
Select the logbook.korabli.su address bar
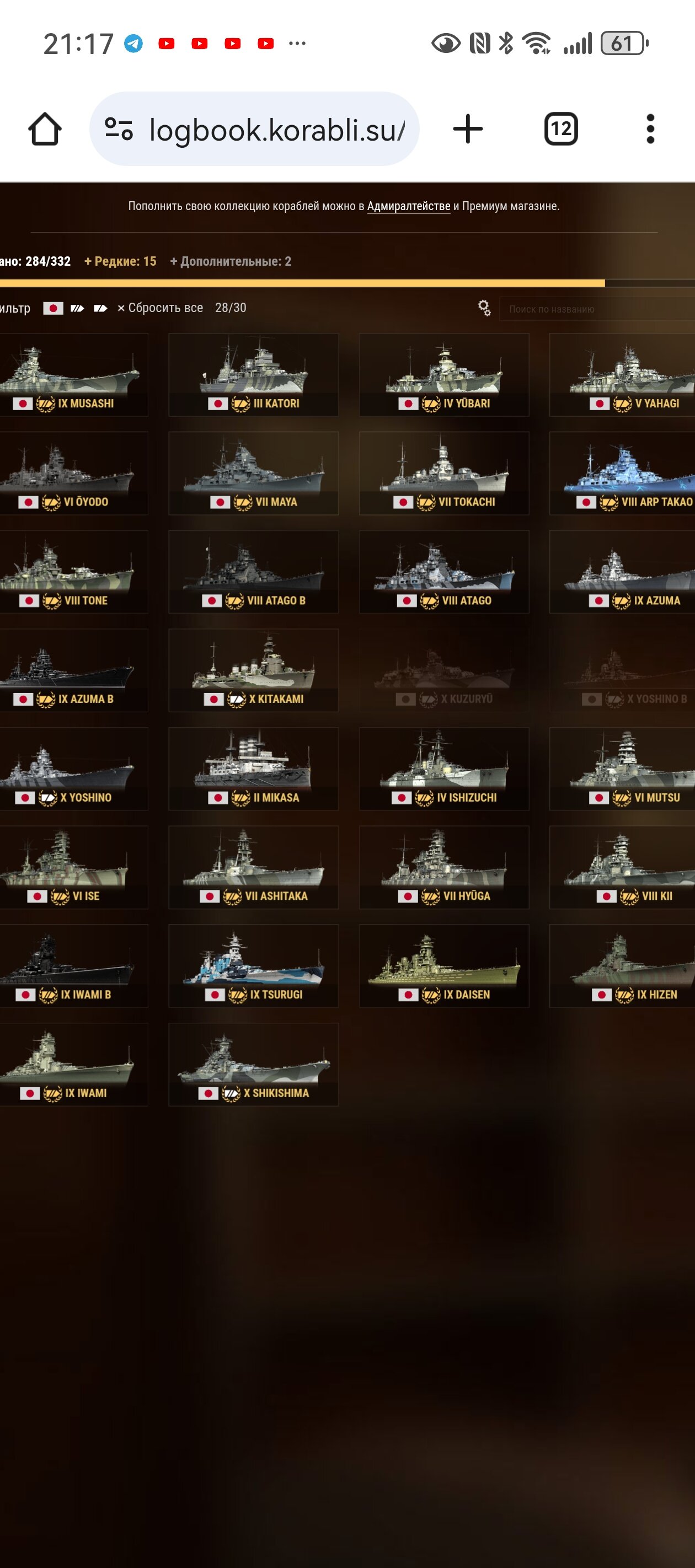[x=255, y=129]
